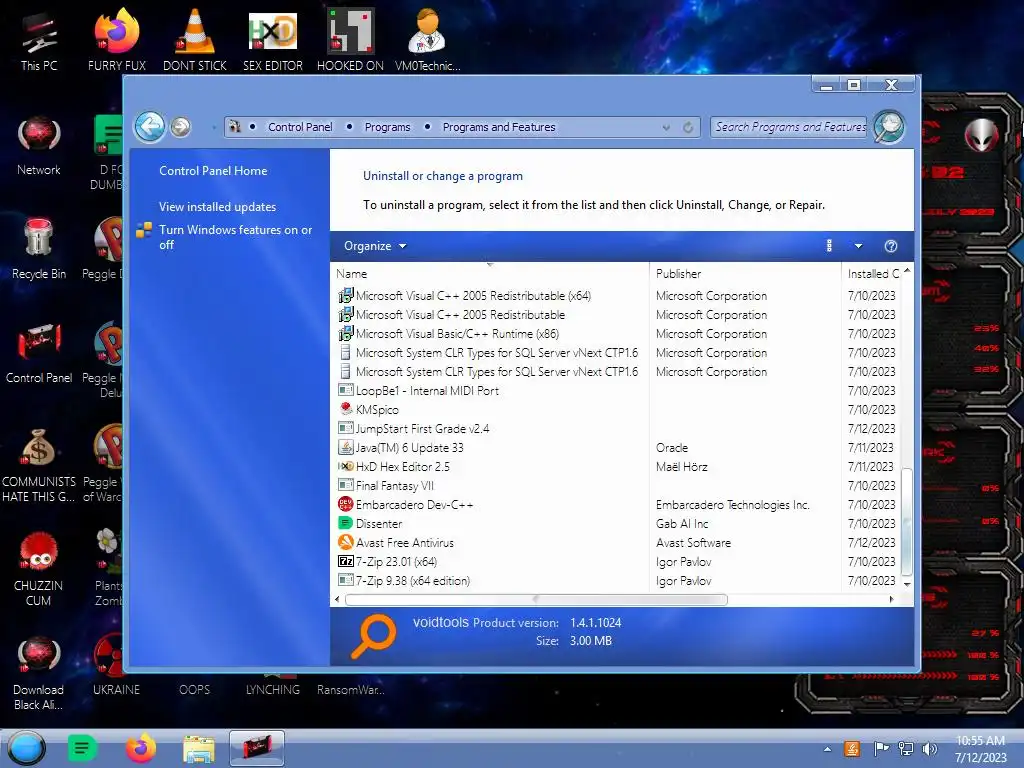Select 7-Zip 9.38 (x64 edition)
The height and width of the screenshot is (768, 1024).
412,581
